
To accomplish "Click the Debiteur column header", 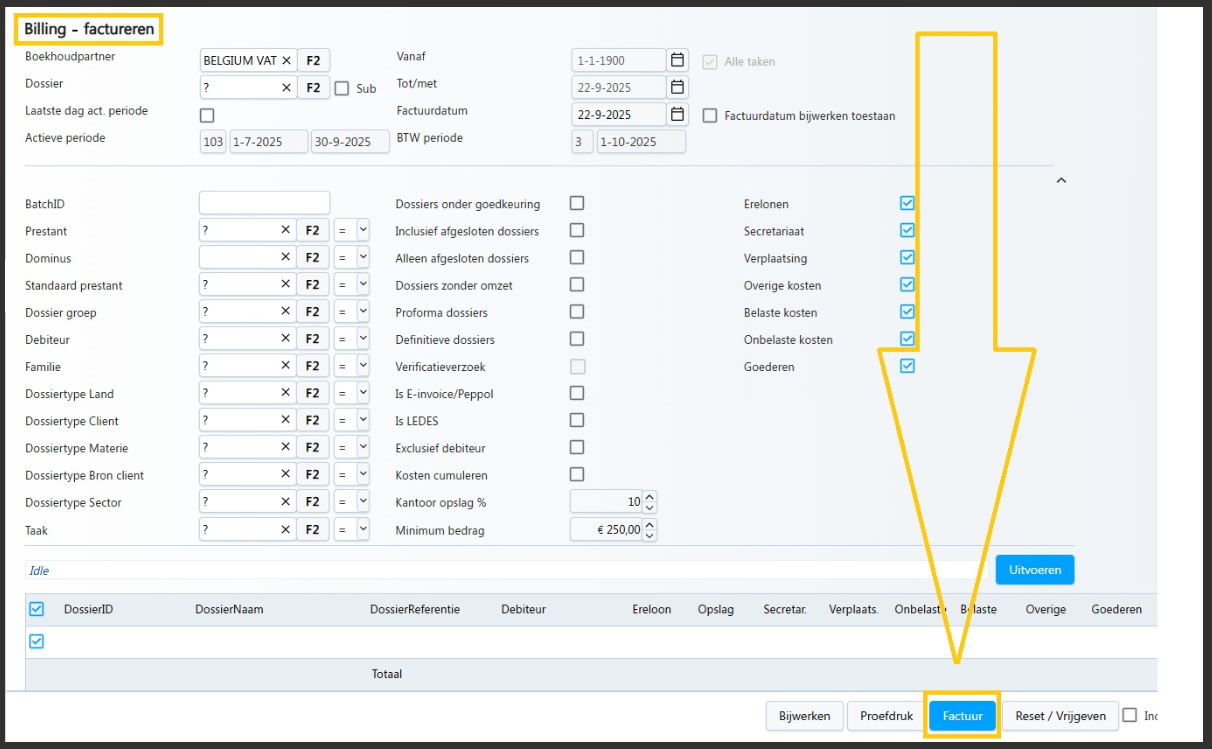I will (523, 609).
